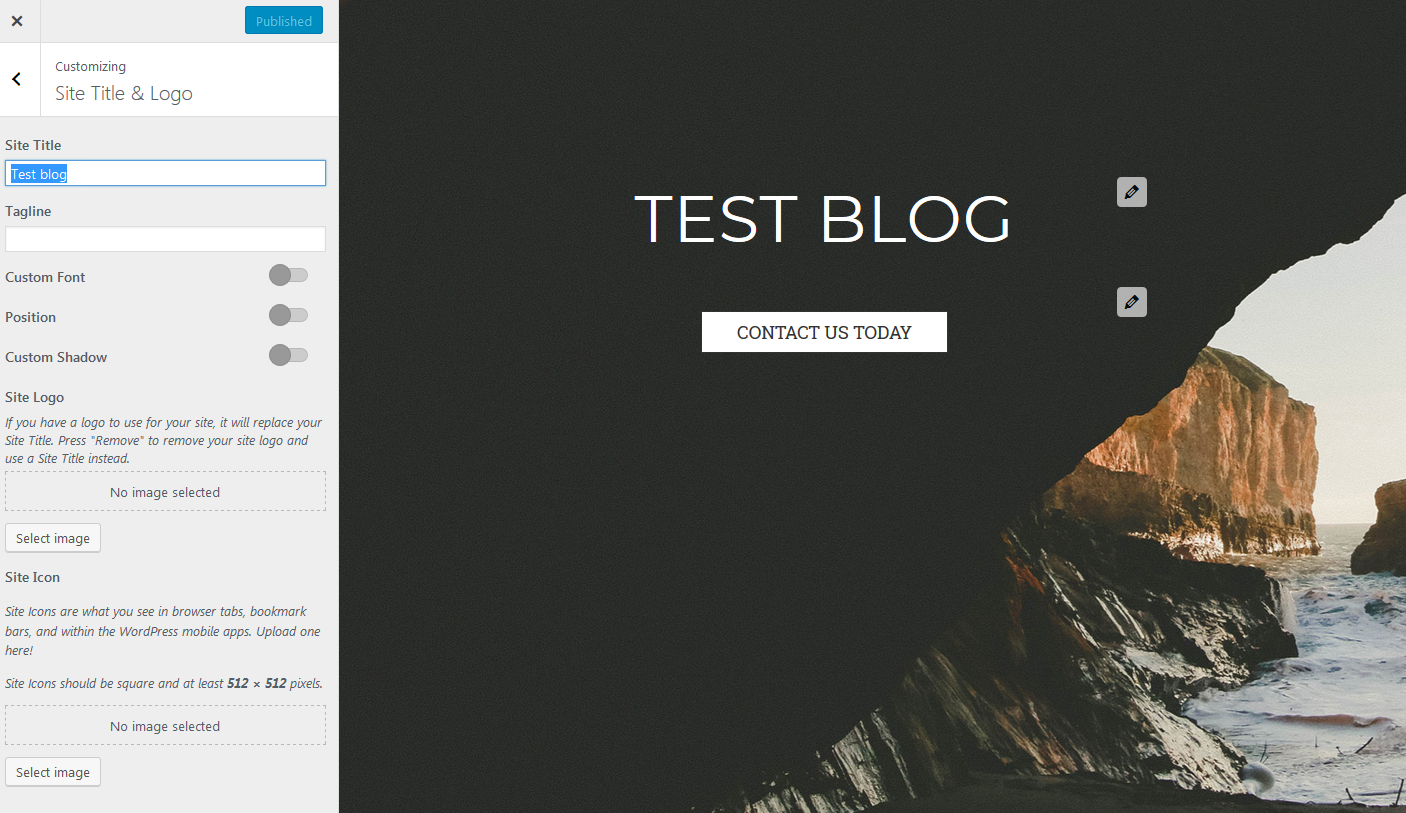
Task: Click the Published button
Action: click(x=284, y=21)
